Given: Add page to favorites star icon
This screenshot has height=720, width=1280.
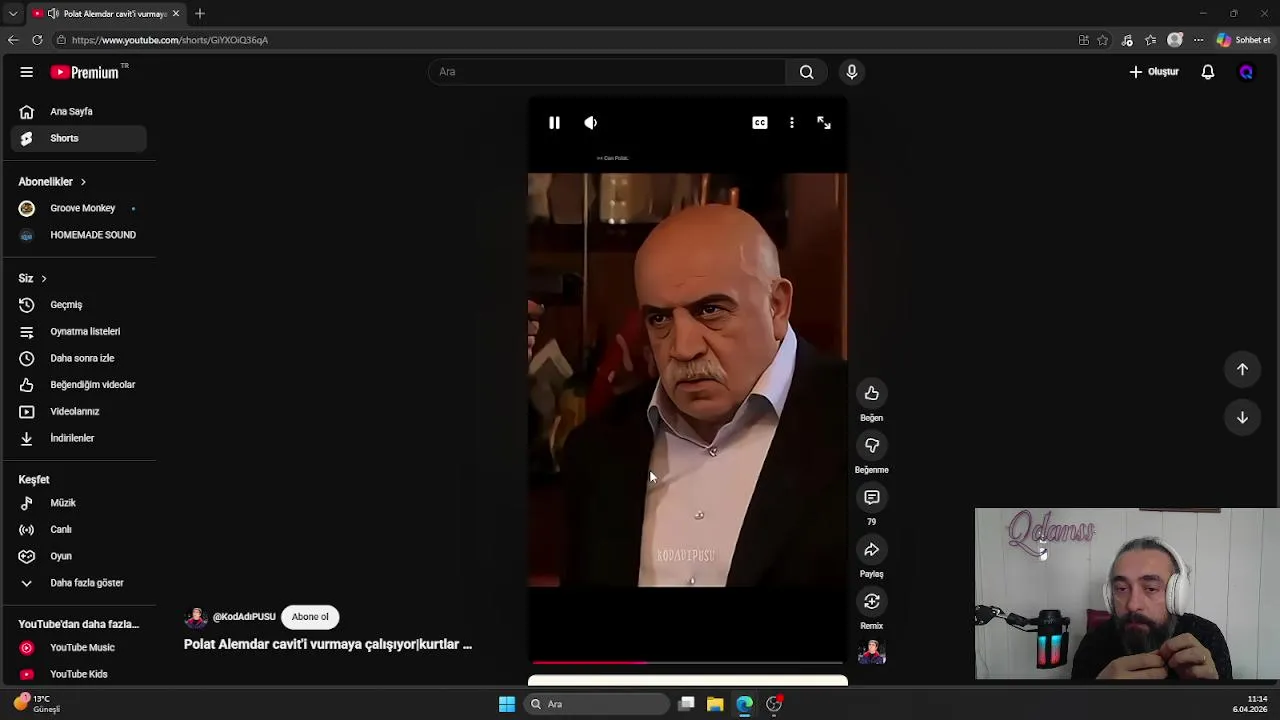Looking at the screenshot, I should 1103,40.
